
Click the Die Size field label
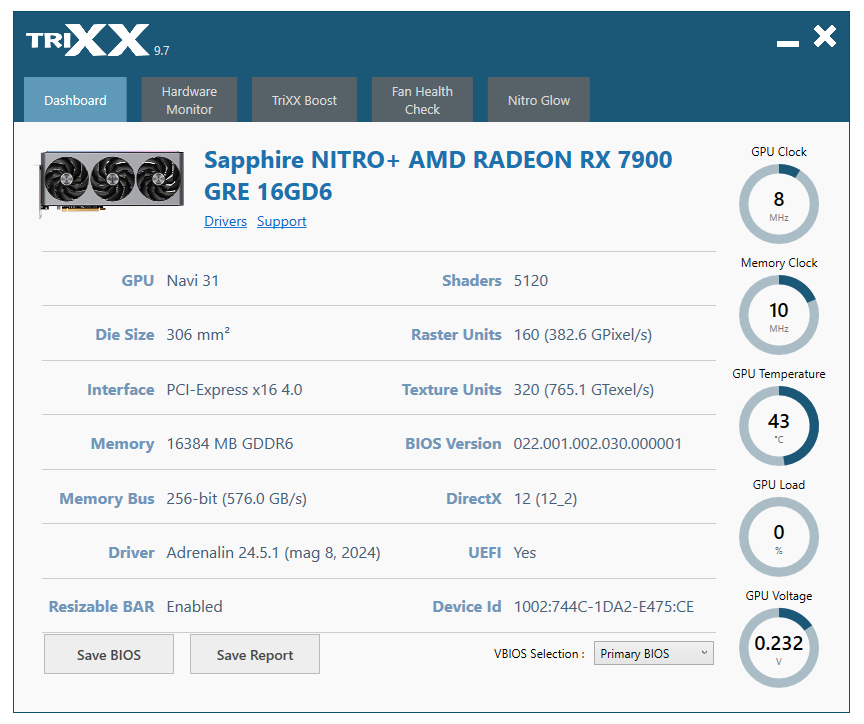[x=125, y=334]
